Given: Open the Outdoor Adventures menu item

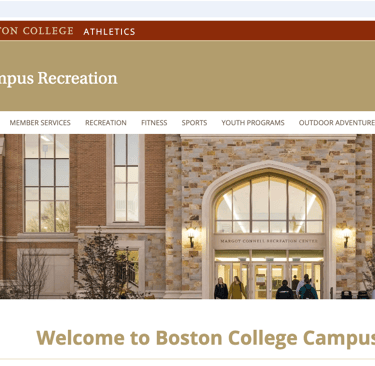Looking at the screenshot, I should coord(337,123).
